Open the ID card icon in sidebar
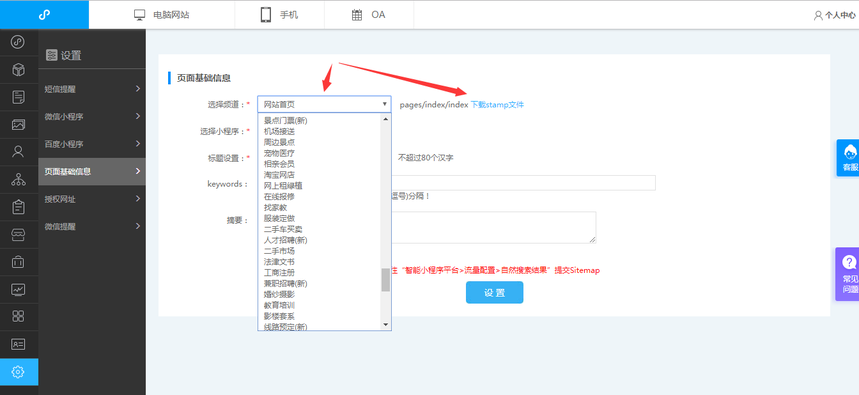 [18, 344]
